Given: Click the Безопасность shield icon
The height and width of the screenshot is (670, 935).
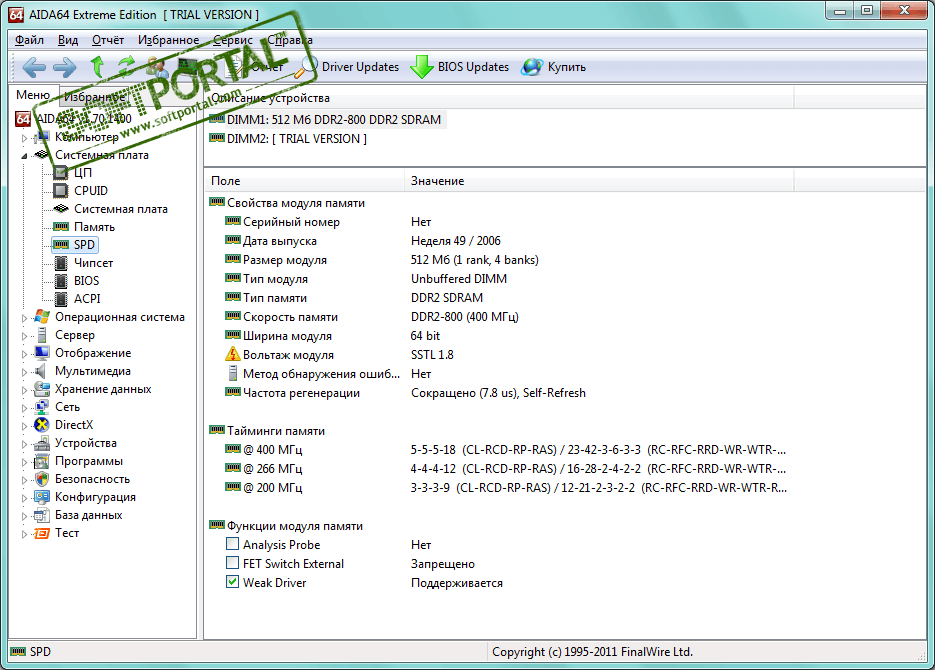Looking at the screenshot, I should click(42, 479).
